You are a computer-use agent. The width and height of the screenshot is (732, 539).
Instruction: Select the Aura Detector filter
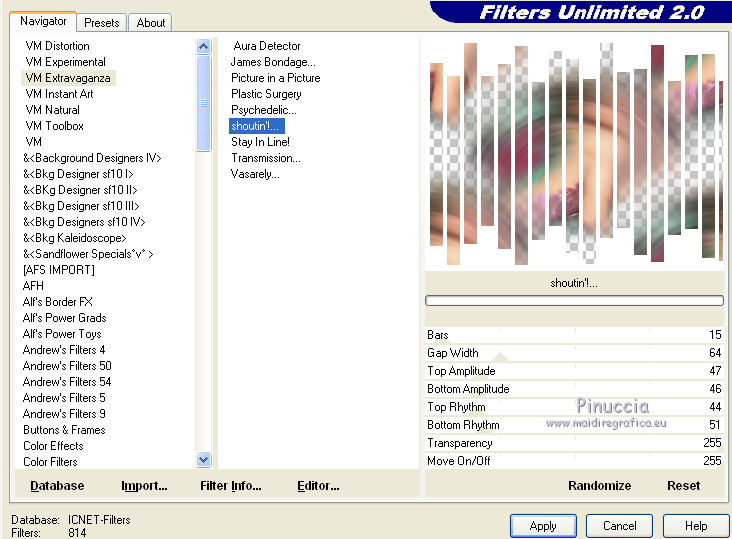[x=267, y=46]
